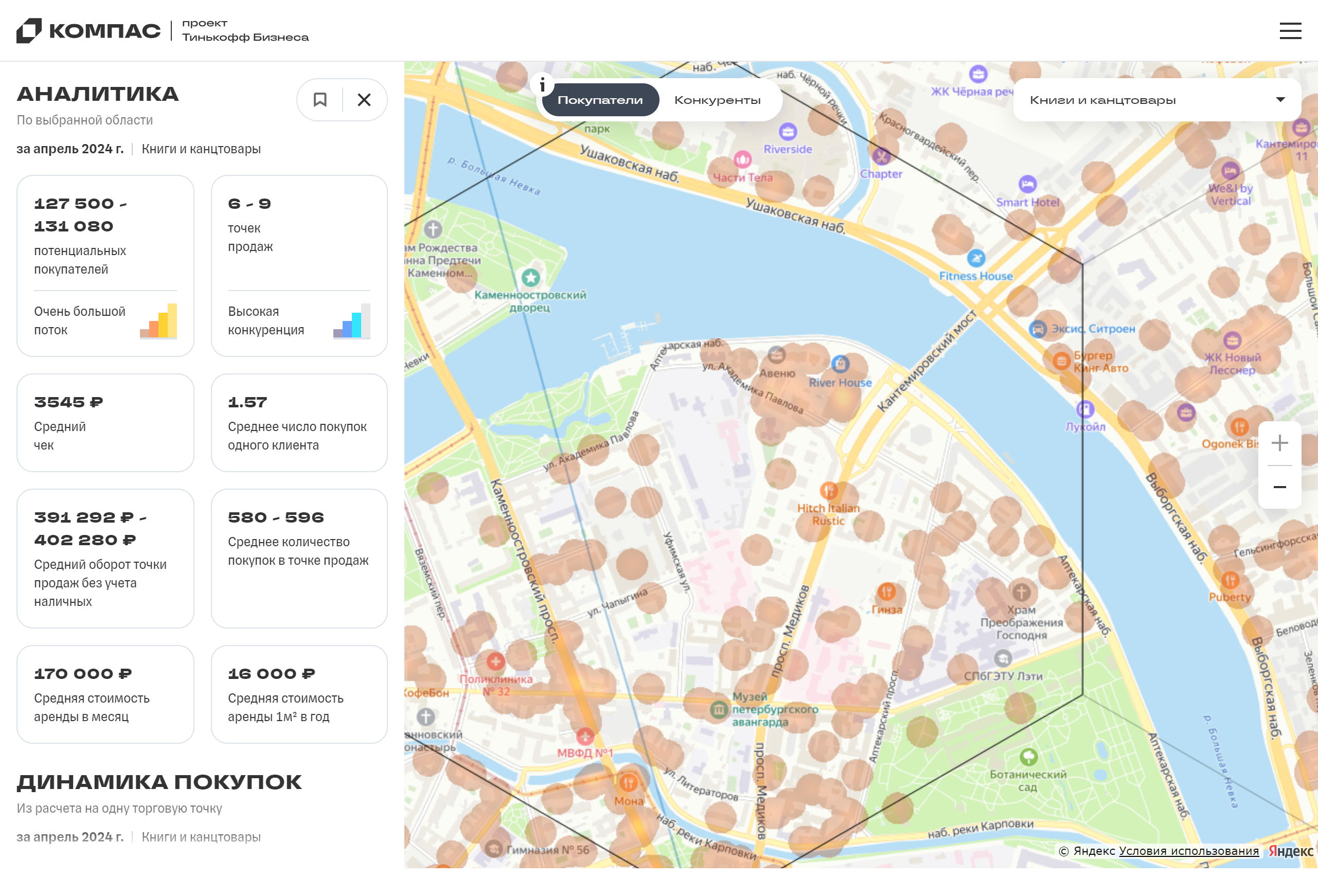Expand the Книги и канцтовары category dropdown
The width and height of the screenshot is (1318, 896).
[1157, 100]
